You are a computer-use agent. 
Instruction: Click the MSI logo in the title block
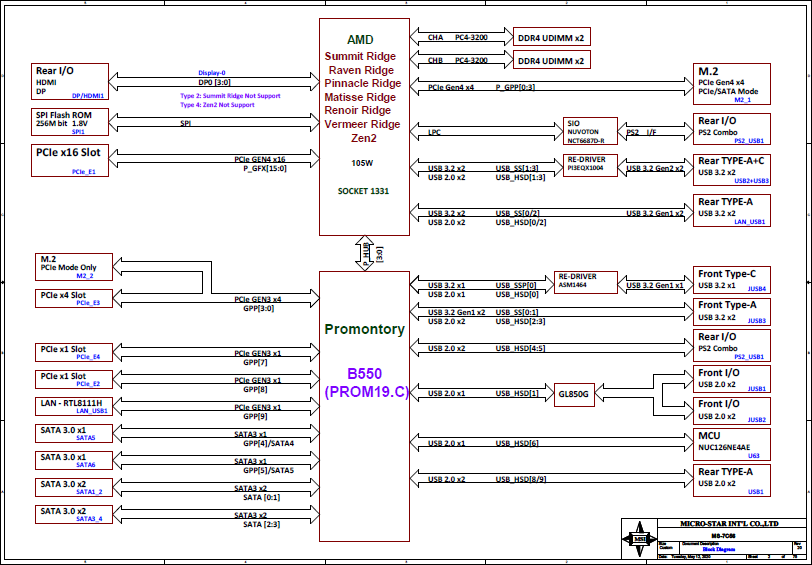[x=639, y=539]
